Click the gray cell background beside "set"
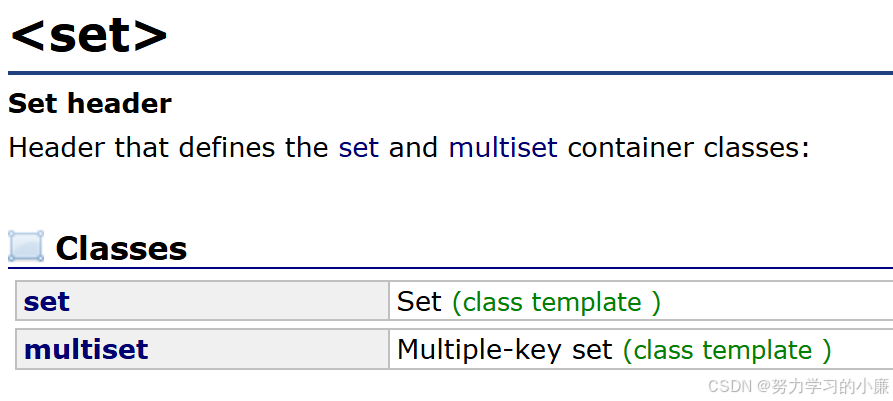 [228, 301]
